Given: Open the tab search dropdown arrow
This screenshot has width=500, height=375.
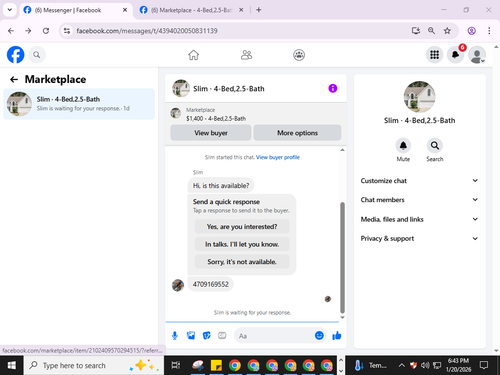Looking at the screenshot, I should [10, 10].
